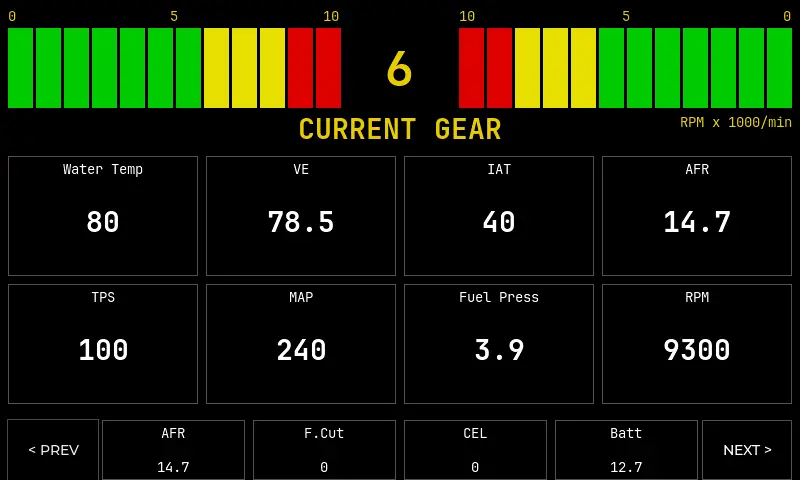800x480 pixels.
Task: Click the VE value 78.5
Action: [301, 222]
